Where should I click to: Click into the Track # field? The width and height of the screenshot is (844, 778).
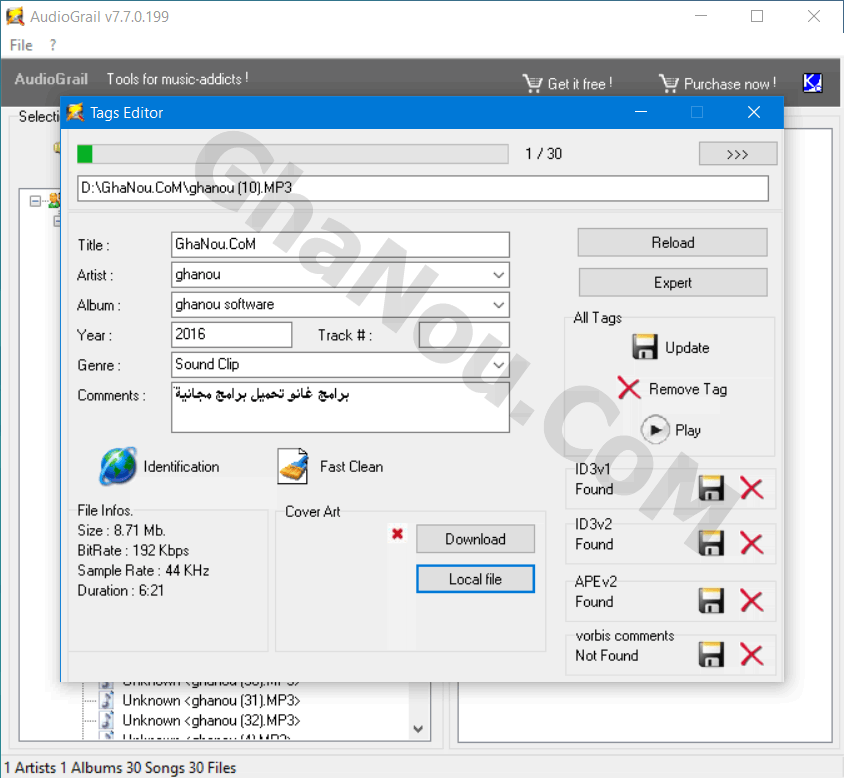point(464,335)
